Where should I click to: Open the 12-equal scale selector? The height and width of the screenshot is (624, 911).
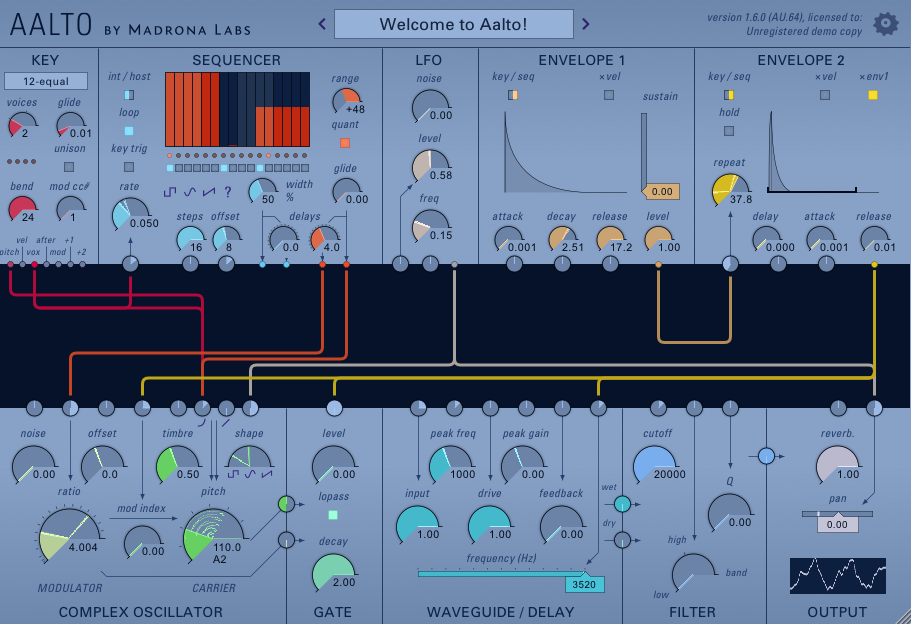click(45, 81)
